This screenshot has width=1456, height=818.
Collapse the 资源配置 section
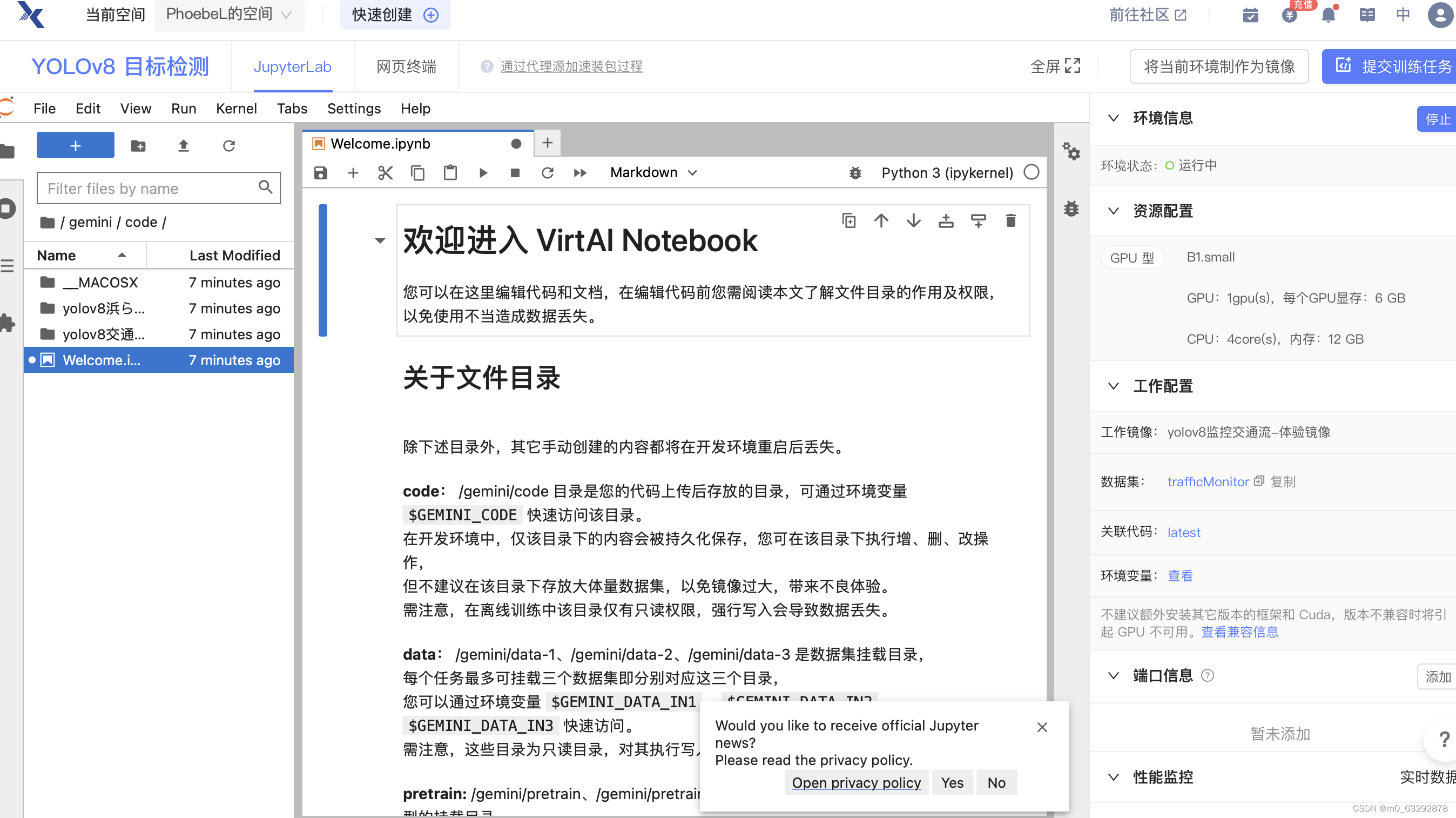point(1114,211)
